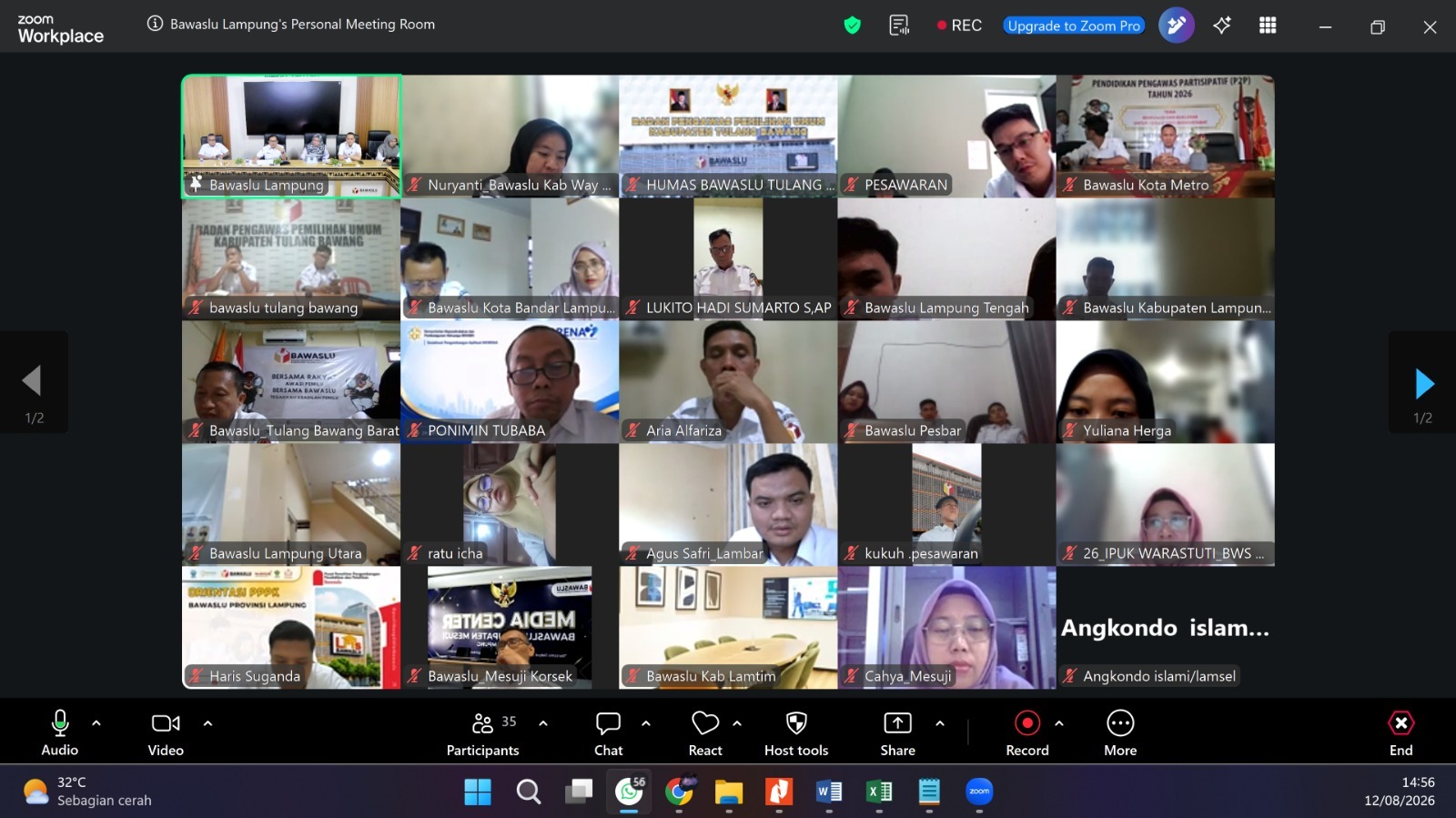Select the Bawaslu Lampung video tile
The width and height of the screenshot is (1456, 818).
[291, 136]
